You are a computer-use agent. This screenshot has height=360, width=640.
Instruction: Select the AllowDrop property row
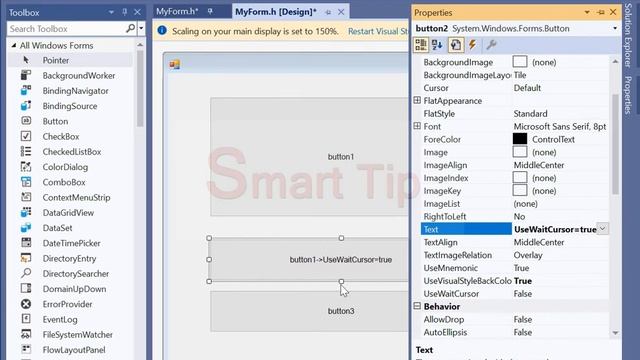click(515, 319)
